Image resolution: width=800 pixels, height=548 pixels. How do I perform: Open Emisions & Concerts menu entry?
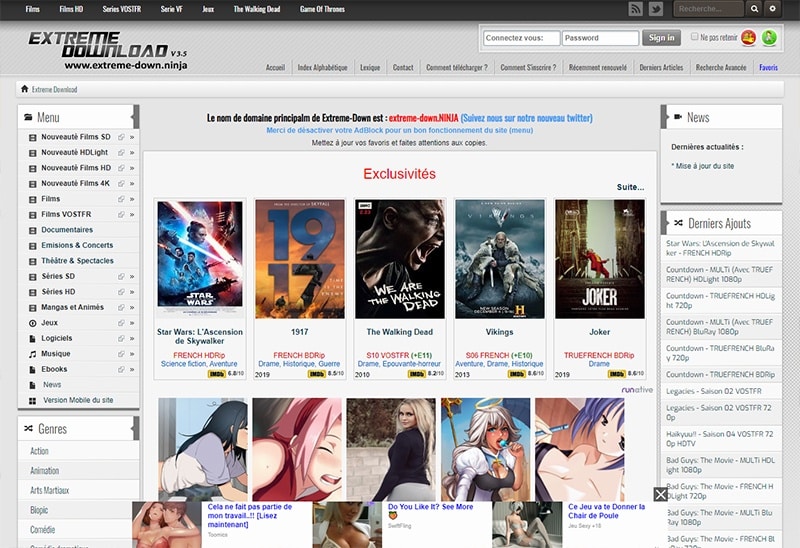tap(77, 245)
